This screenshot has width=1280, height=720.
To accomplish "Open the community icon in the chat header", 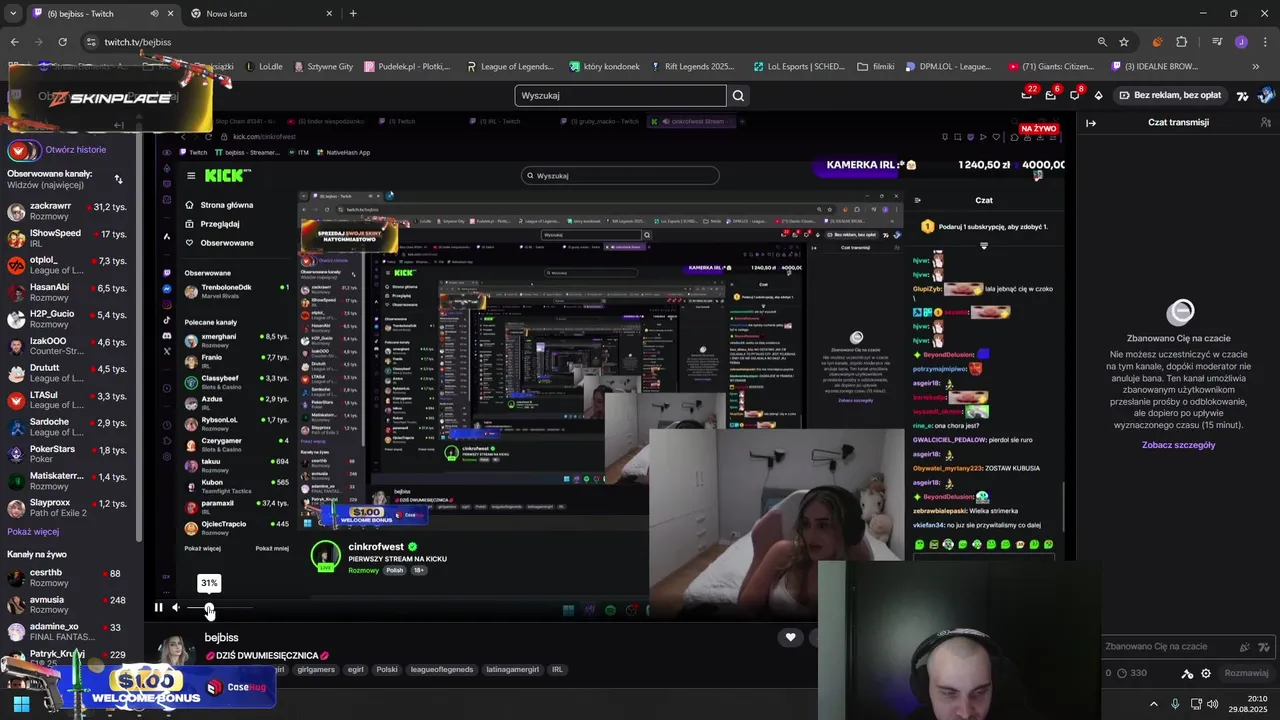I will coord(1264,123).
